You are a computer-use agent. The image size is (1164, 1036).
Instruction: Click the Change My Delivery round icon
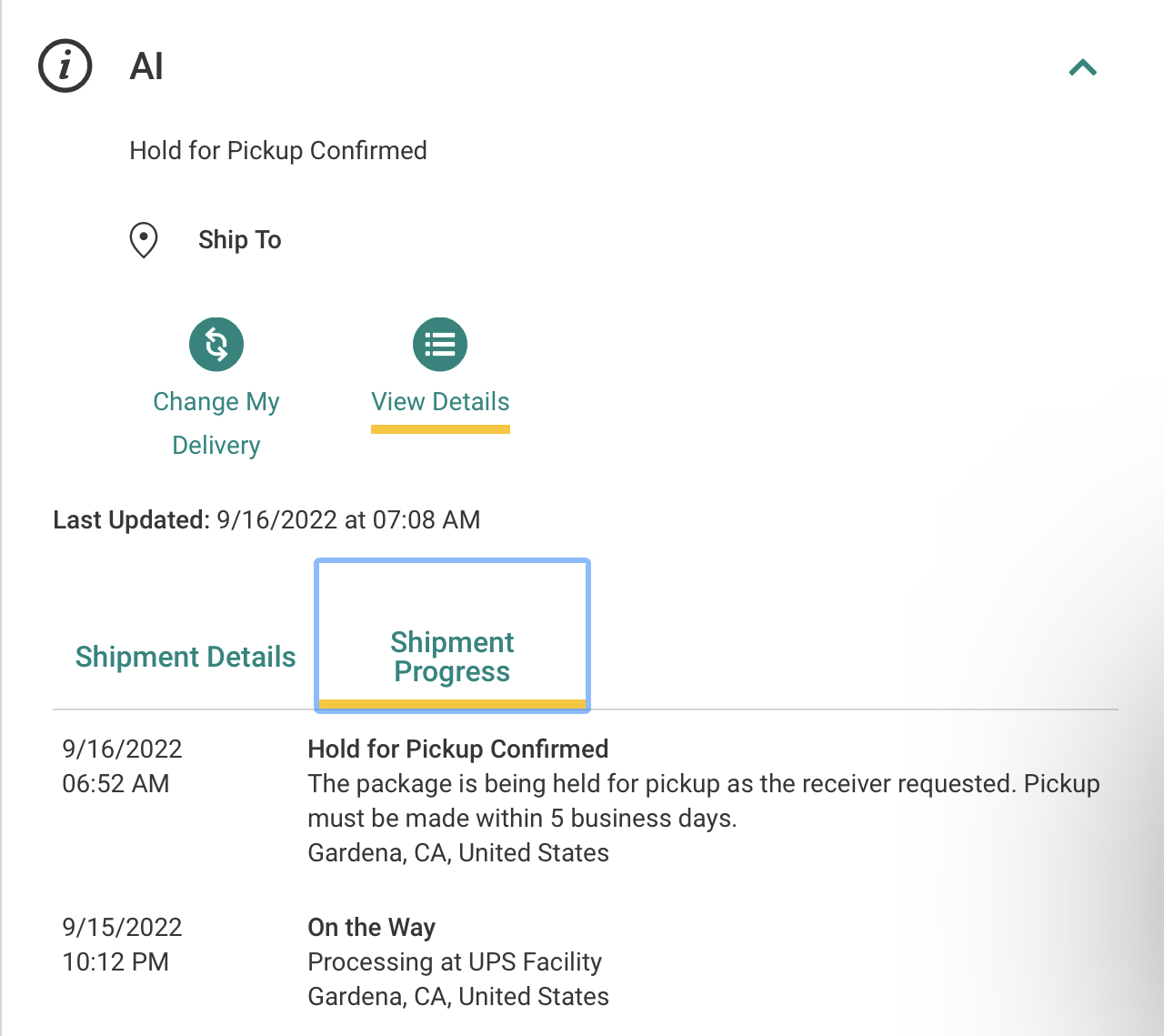point(216,345)
